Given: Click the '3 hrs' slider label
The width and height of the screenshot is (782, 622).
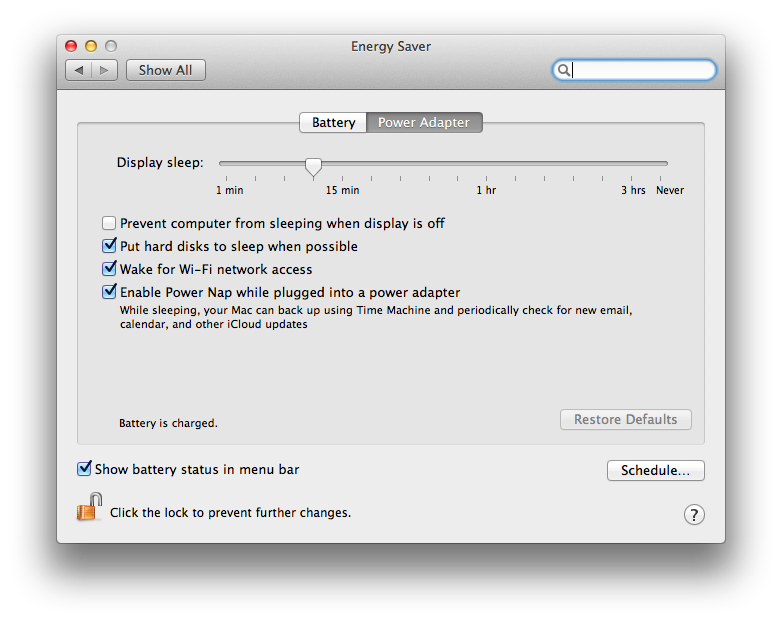Looking at the screenshot, I should click(633, 190).
